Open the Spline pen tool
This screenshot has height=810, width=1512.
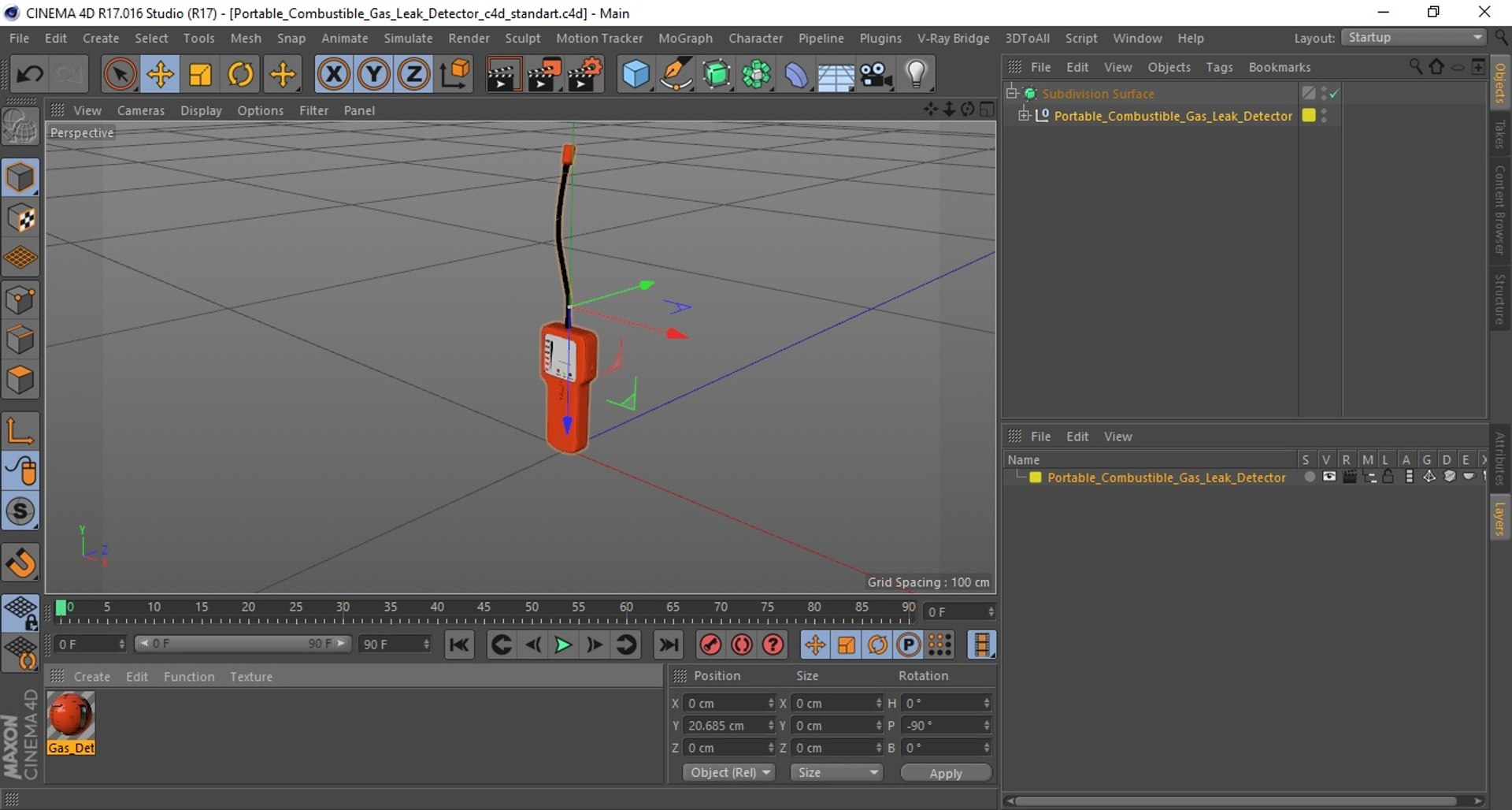tap(676, 74)
